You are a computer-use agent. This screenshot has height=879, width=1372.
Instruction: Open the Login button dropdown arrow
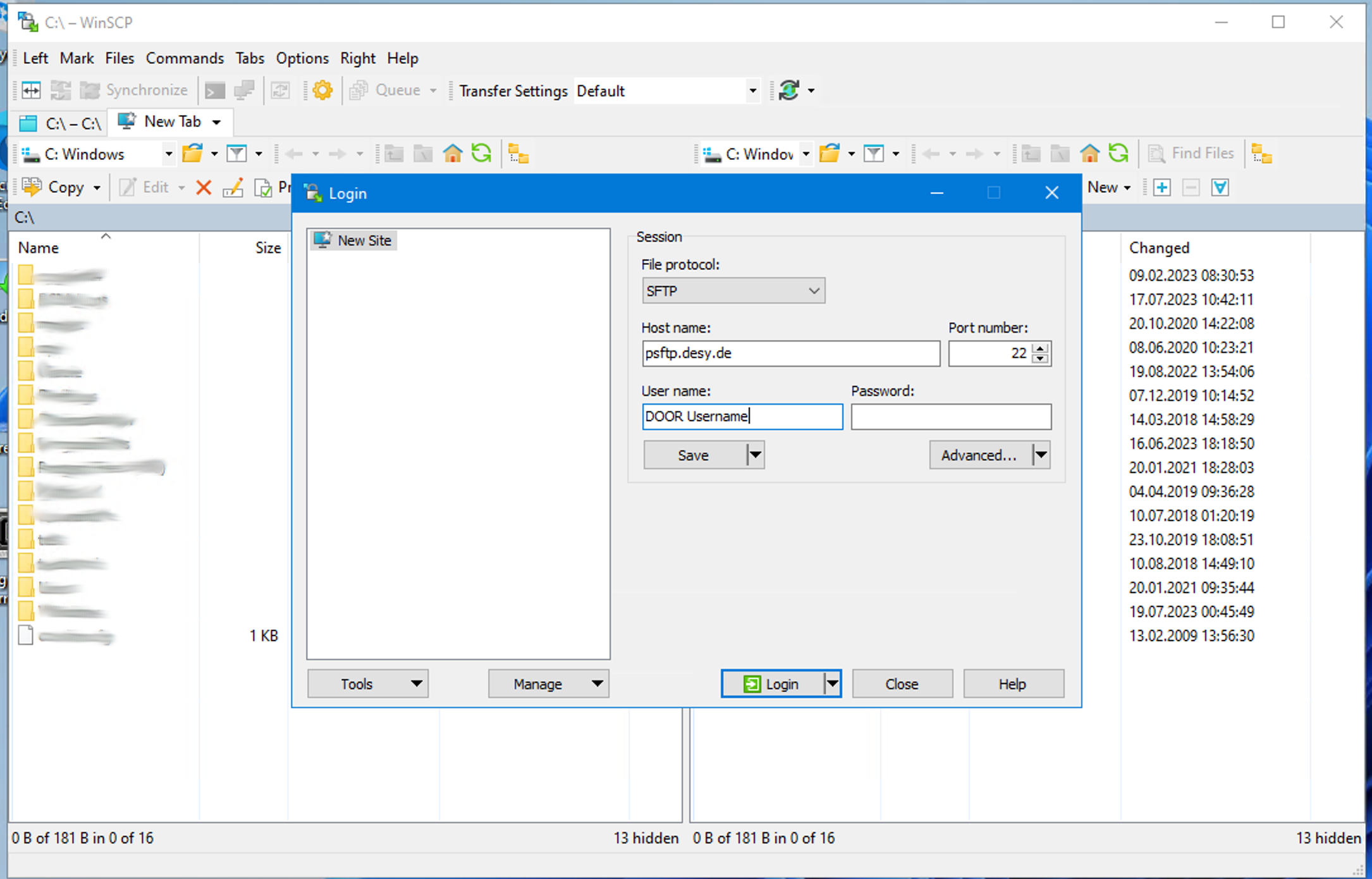[833, 684]
